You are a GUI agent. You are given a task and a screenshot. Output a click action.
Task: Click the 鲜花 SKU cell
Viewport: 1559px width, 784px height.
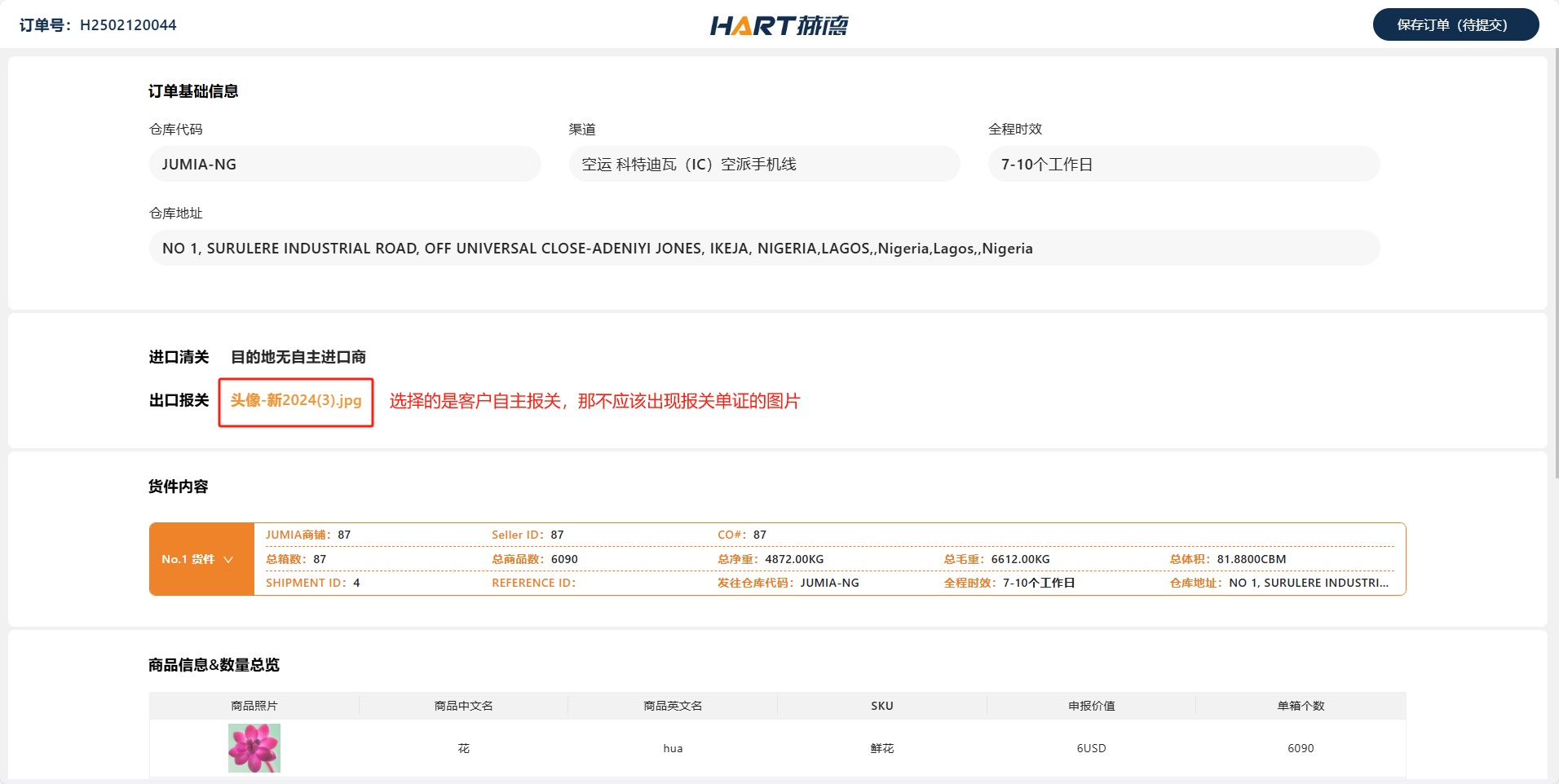881,748
